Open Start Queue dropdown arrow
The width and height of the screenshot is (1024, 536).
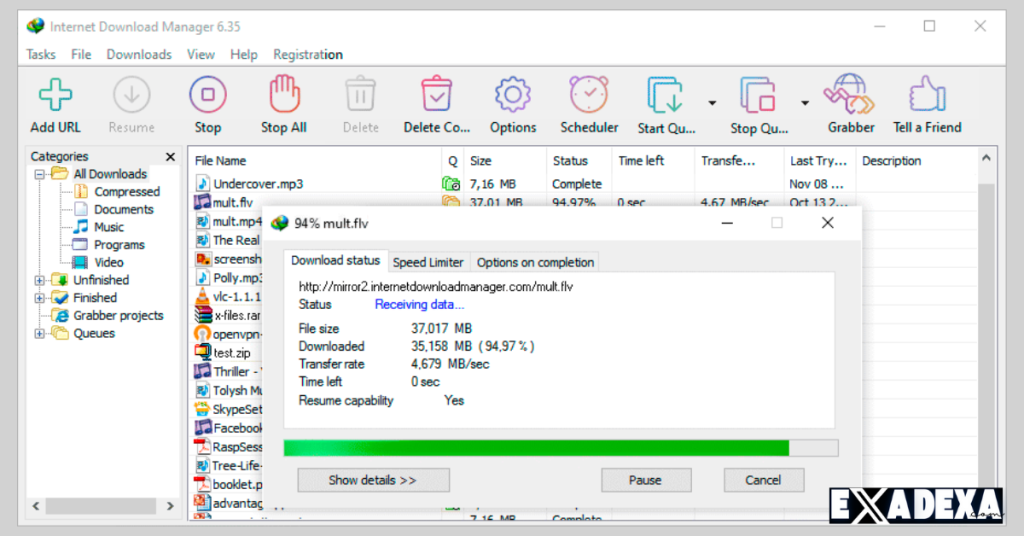click(712, 103)
